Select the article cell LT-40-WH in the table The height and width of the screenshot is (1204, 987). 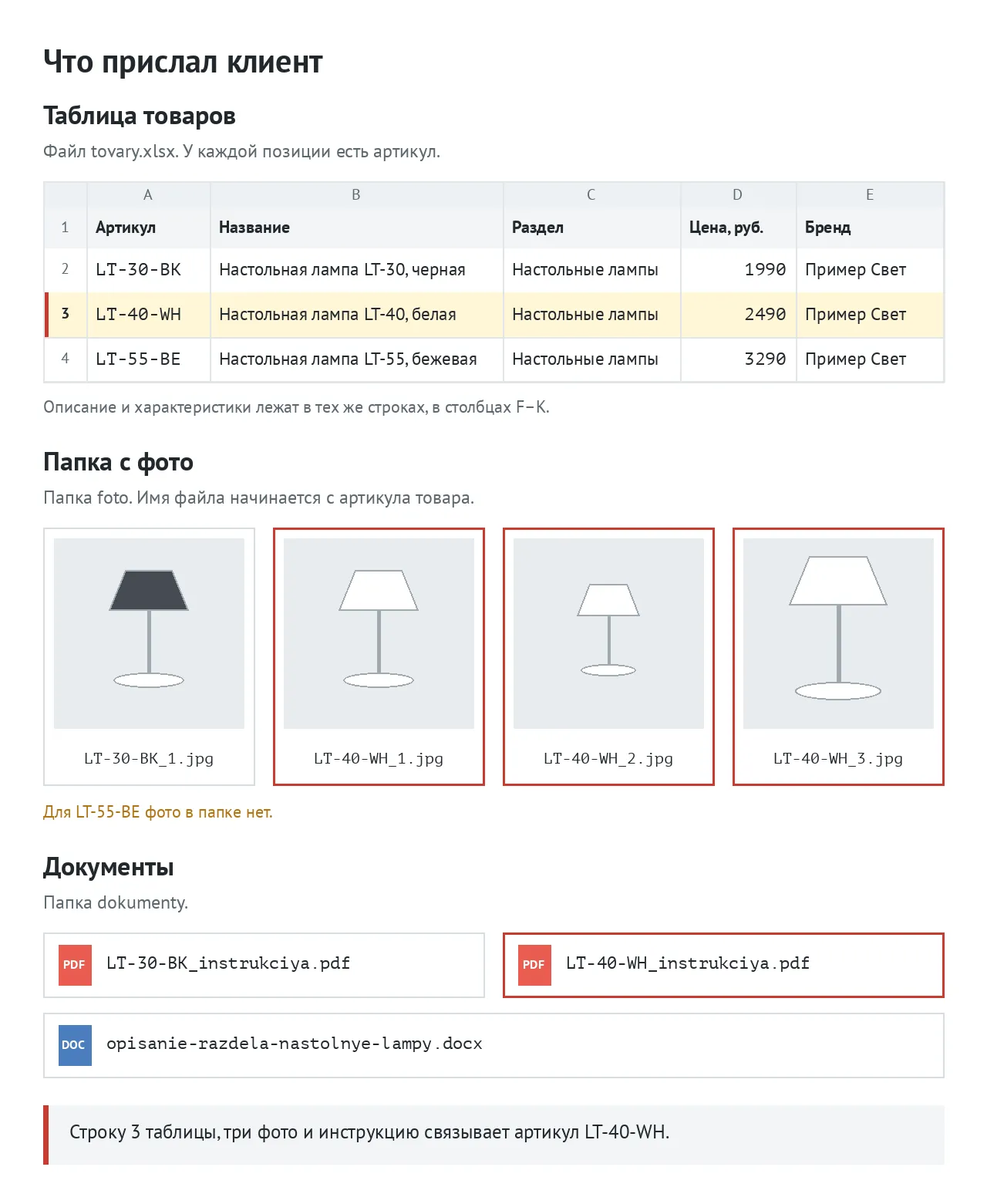point(149,315)
